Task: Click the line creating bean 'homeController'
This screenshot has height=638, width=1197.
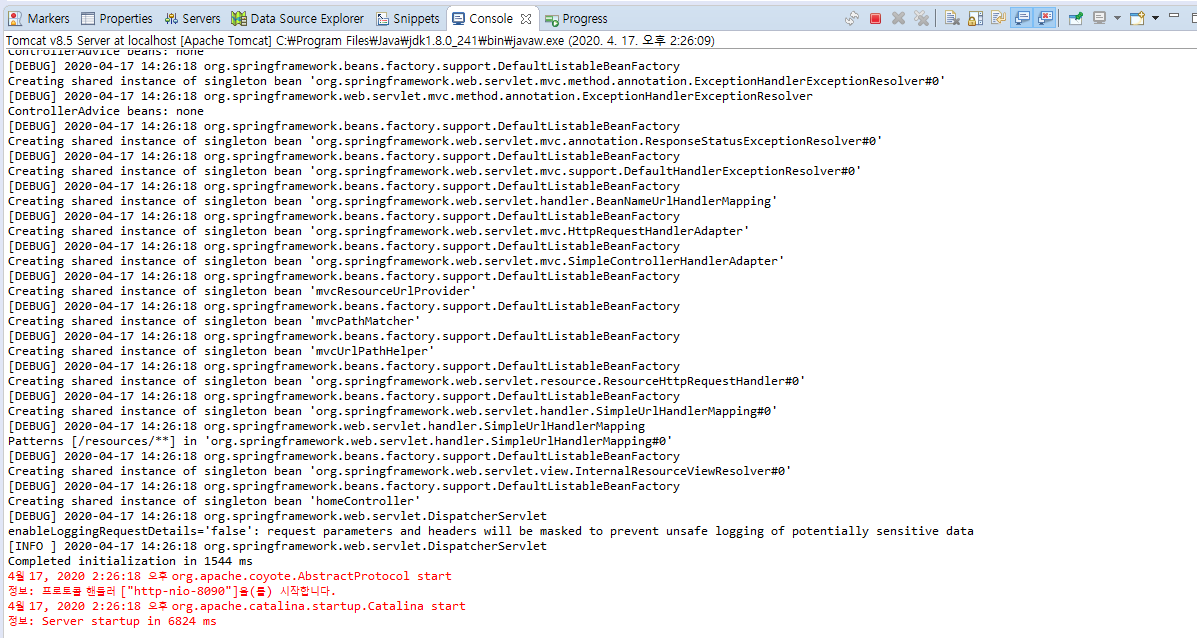Action: [x=214, y=501]
